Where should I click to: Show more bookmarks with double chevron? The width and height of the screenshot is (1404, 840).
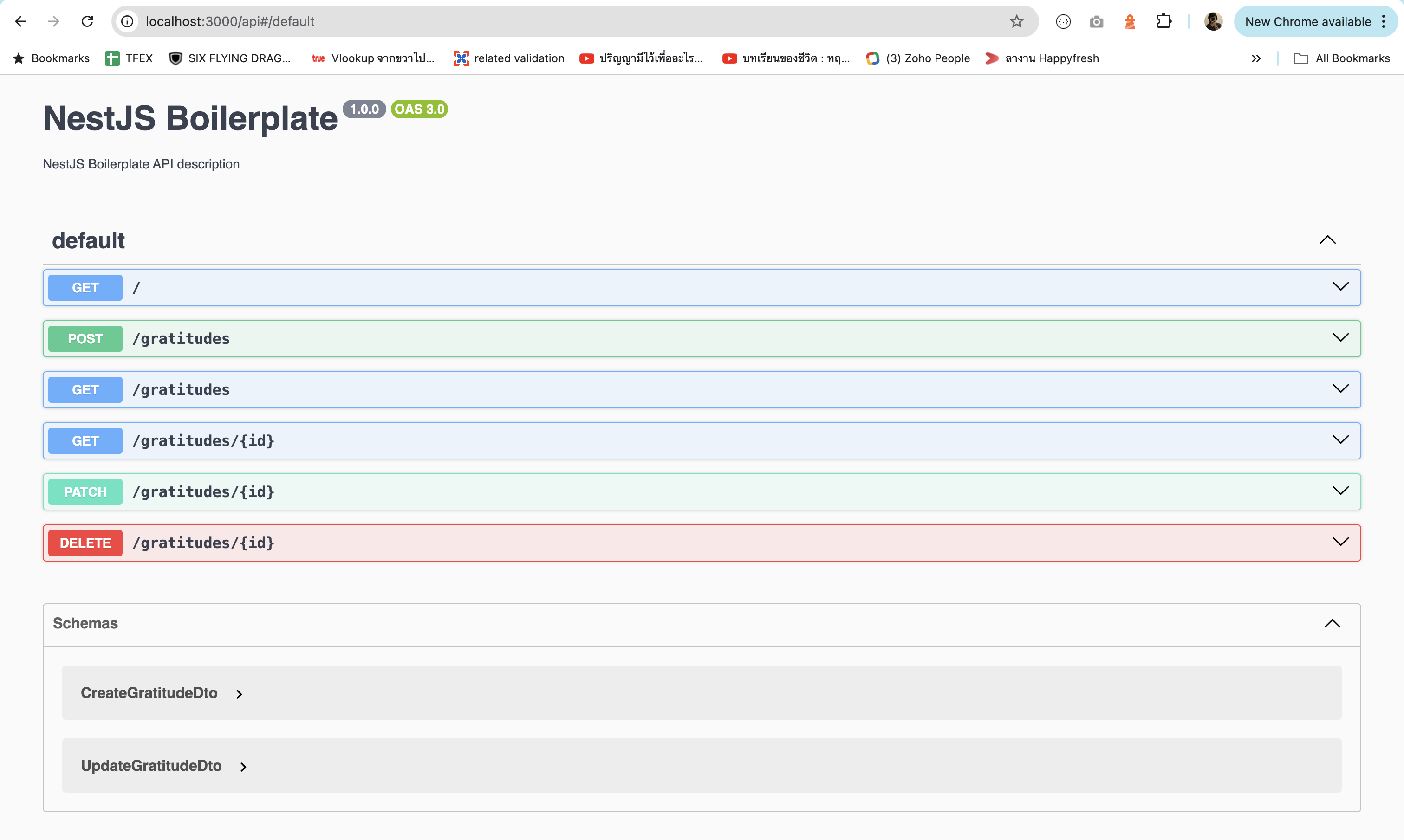pyautogui.click(x=1256, y=58)
